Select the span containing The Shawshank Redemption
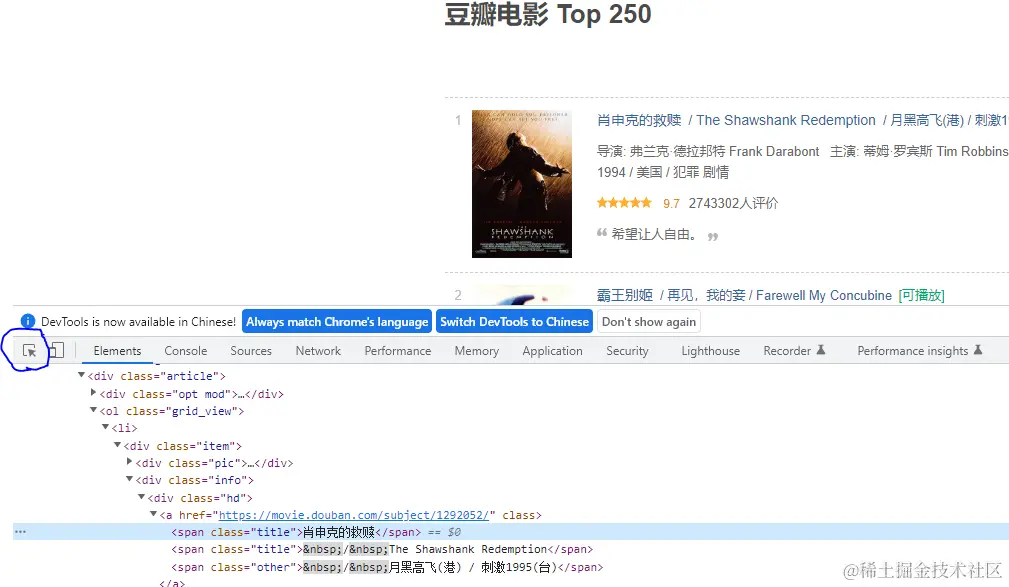The height and width of the screenshot is (587, 1009). 382,549
